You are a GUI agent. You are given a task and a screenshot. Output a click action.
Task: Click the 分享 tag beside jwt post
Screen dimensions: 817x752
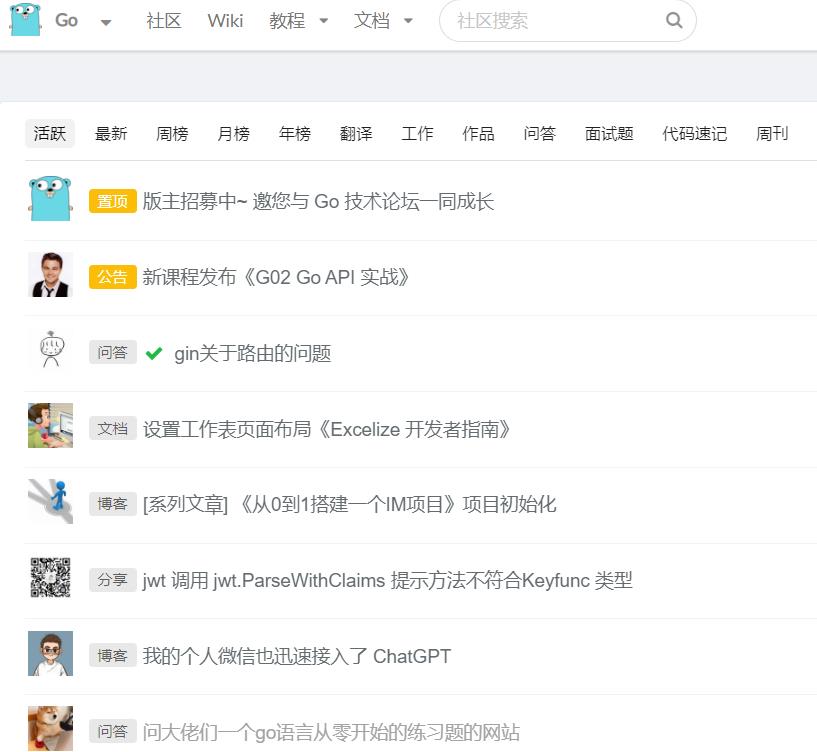click(x=113, y=580)
